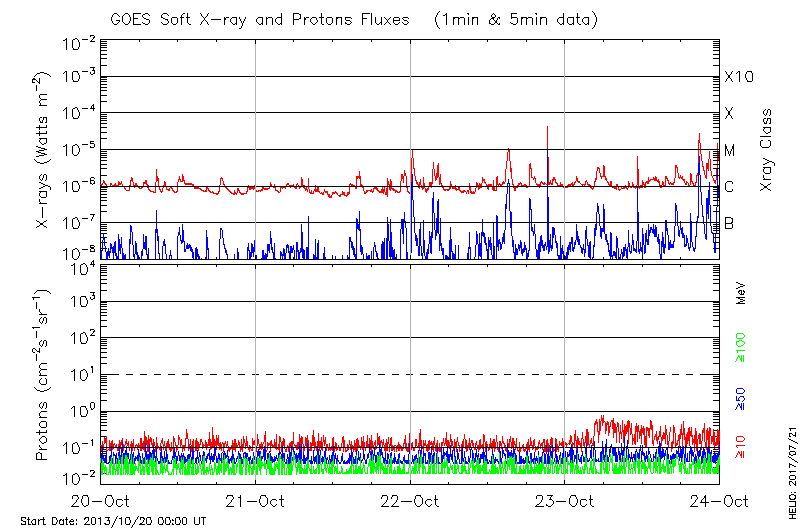Select the M class label
Image resolution: width=800 pixels, height=530 pixels.
click(x=730, y=151)
